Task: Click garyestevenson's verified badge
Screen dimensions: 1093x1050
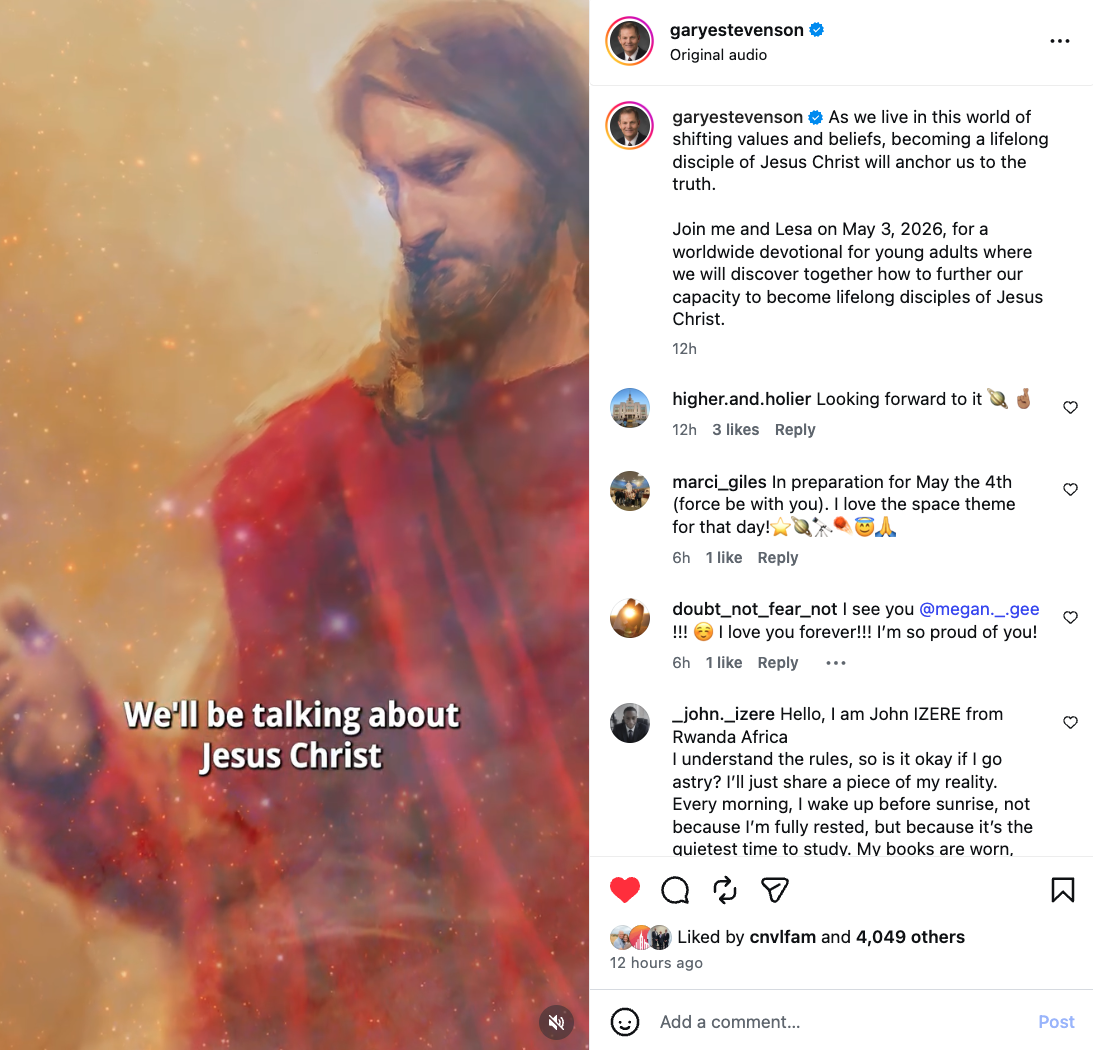Action: (x=816, y=30)
